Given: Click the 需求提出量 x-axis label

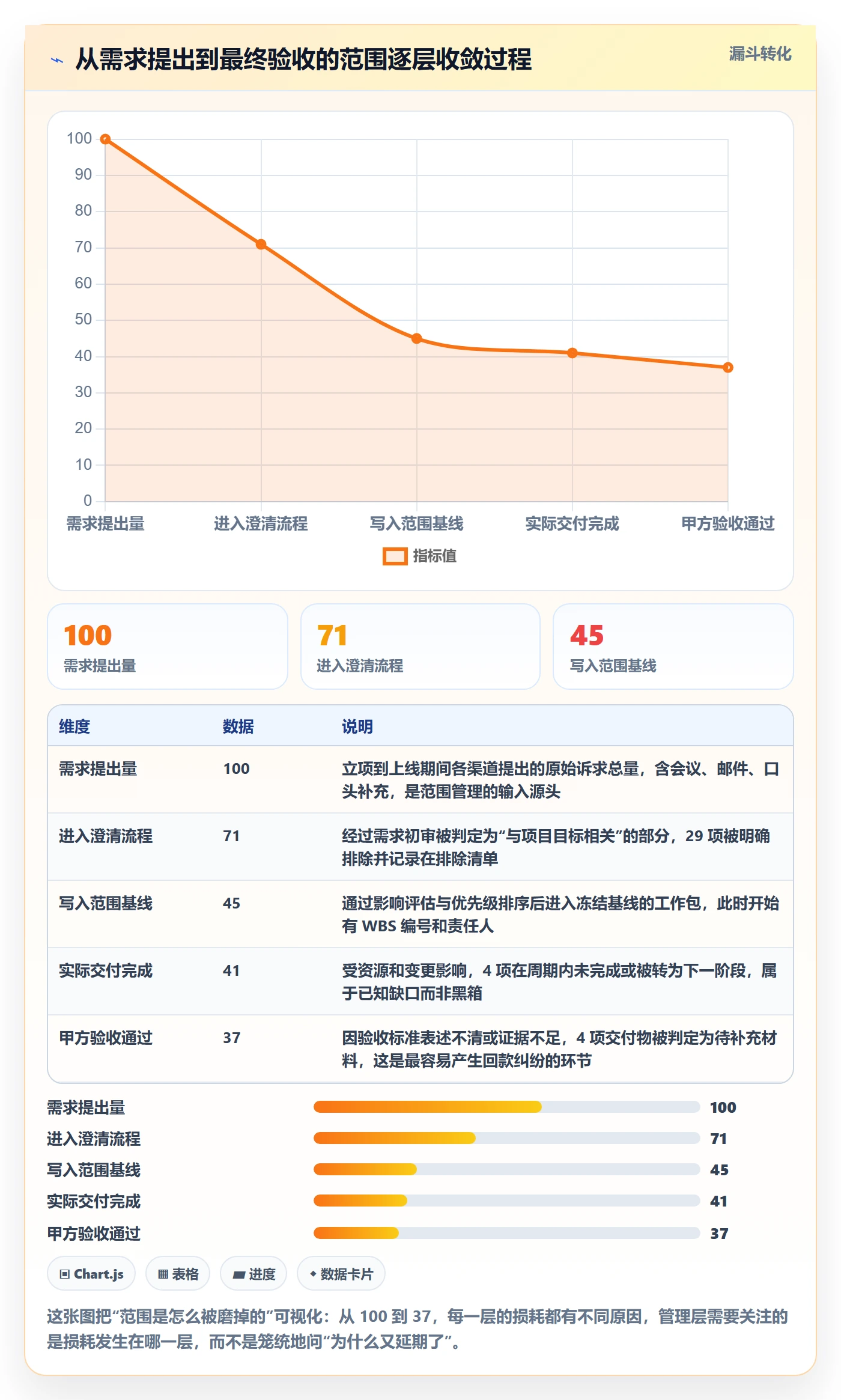Looking at the screenshot, I should pyautogui.click(x=105, y=524).
